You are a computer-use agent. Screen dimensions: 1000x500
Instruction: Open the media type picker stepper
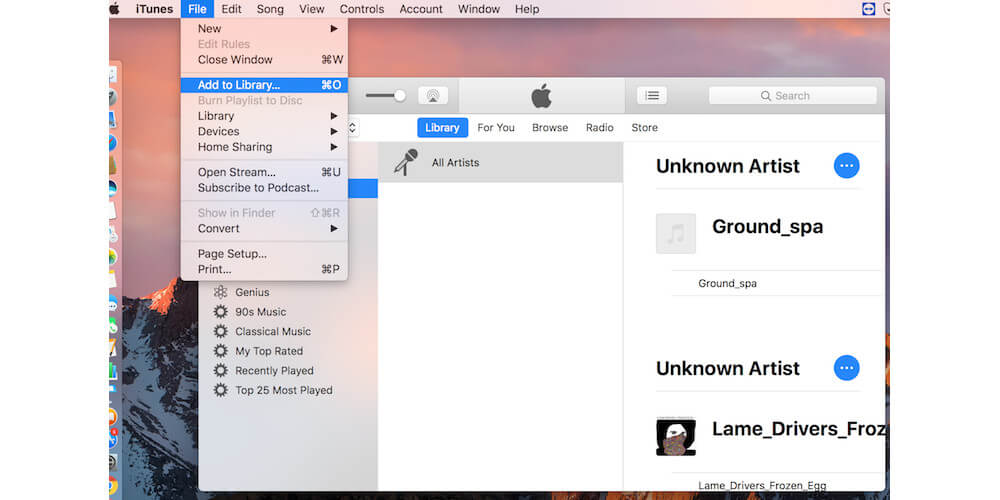pos(352,128)
